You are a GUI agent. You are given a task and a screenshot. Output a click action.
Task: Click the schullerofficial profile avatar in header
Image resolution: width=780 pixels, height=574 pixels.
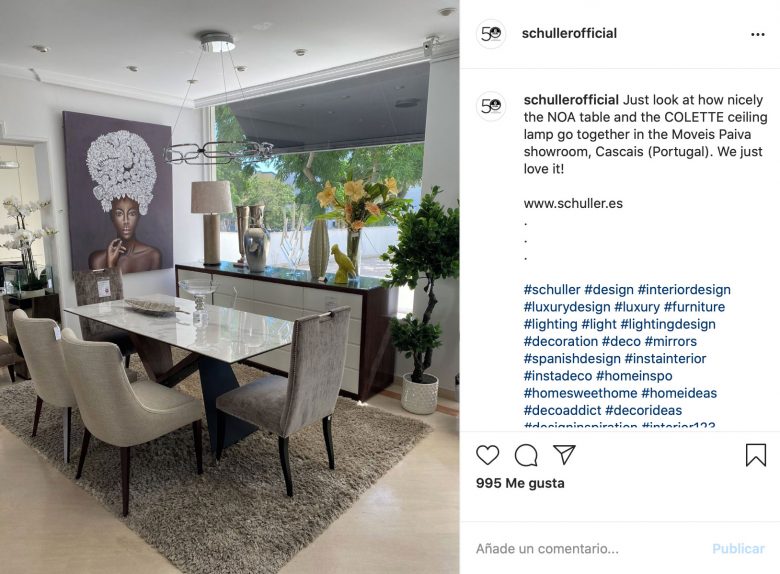click(x=491, y=34)
